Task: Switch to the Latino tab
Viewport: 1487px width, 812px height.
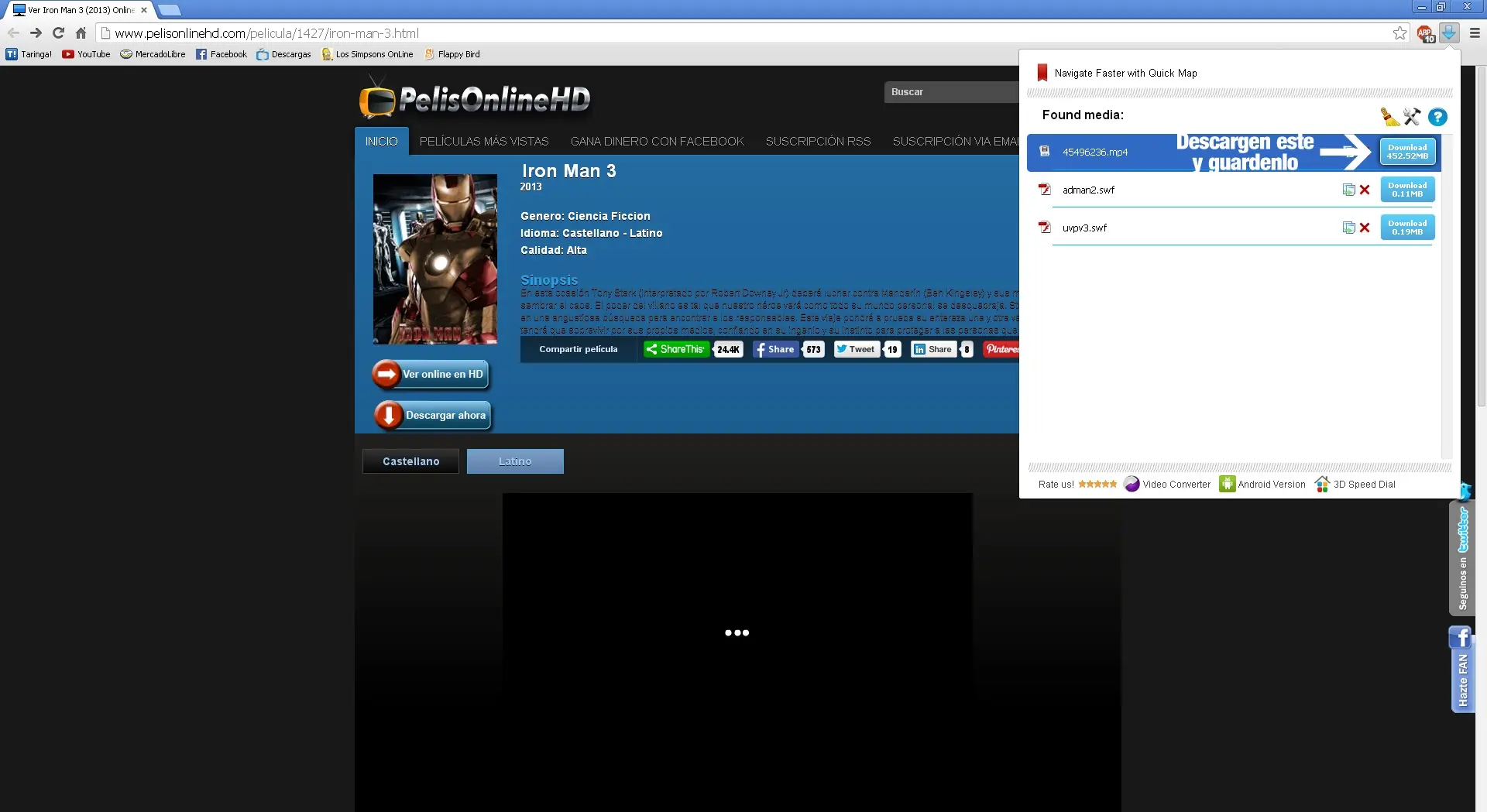Action: tap(515, 461)
